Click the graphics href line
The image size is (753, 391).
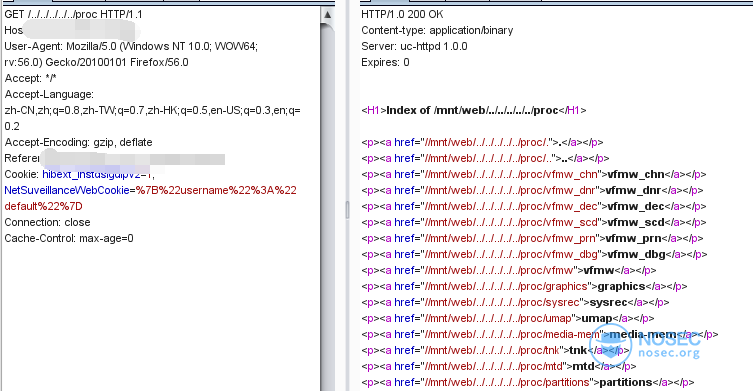[524, 286]
